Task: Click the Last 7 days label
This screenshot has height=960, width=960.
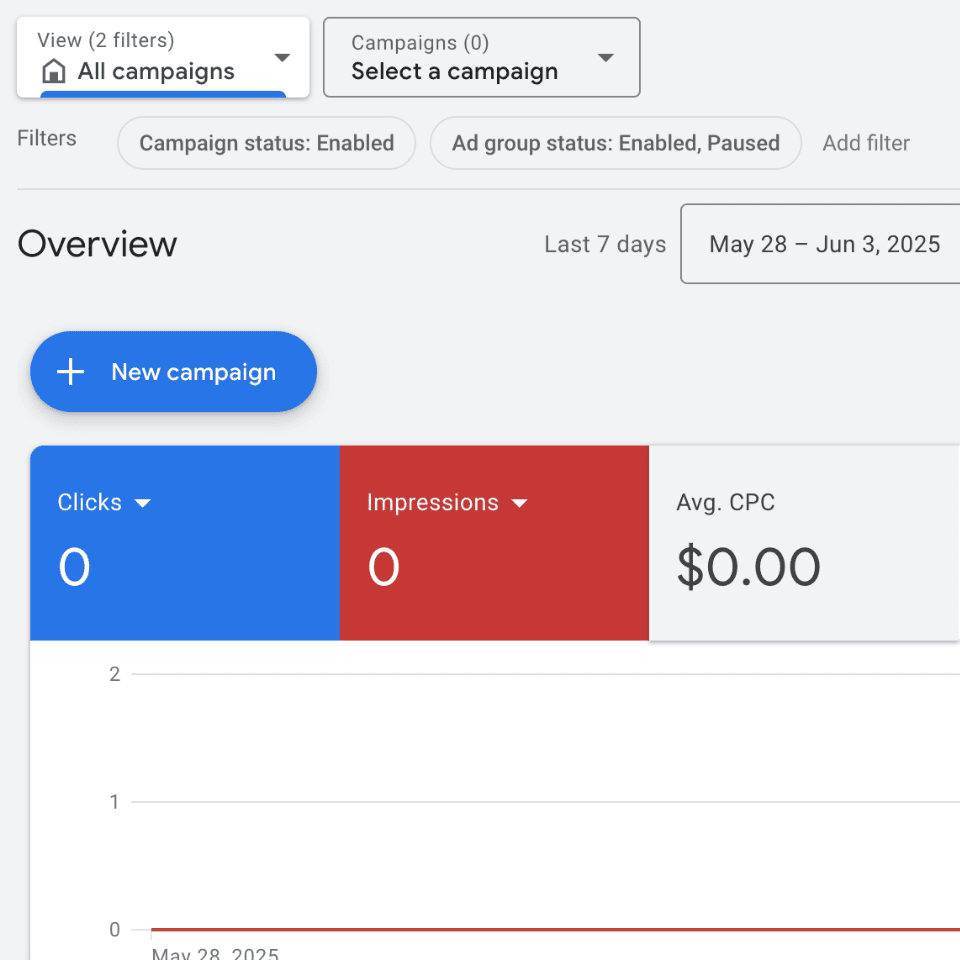Action: (605, 244)
